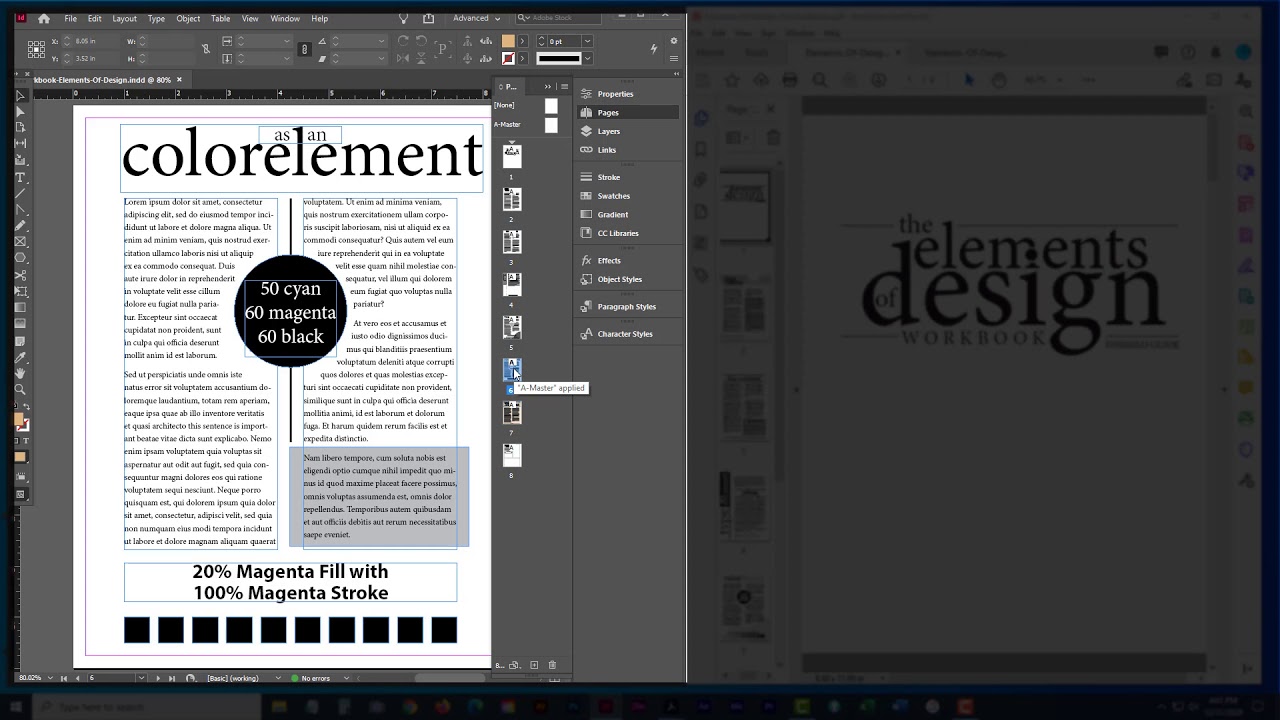Expand fill color options arrow
The image size is (1280, 720).
[x=522, y=41]
